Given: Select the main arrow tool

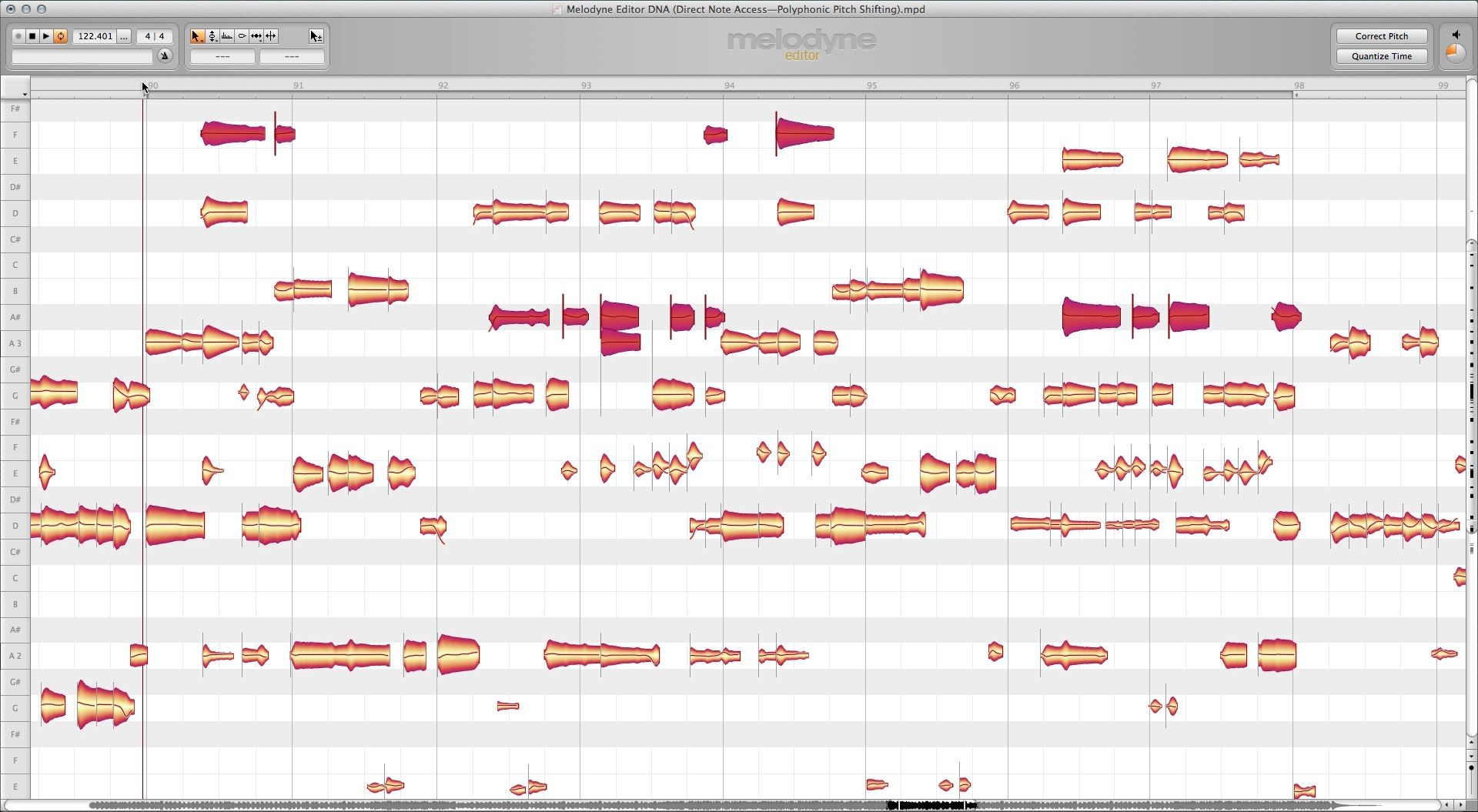Looking at the screenshot, I should click(x=197, y=36).
